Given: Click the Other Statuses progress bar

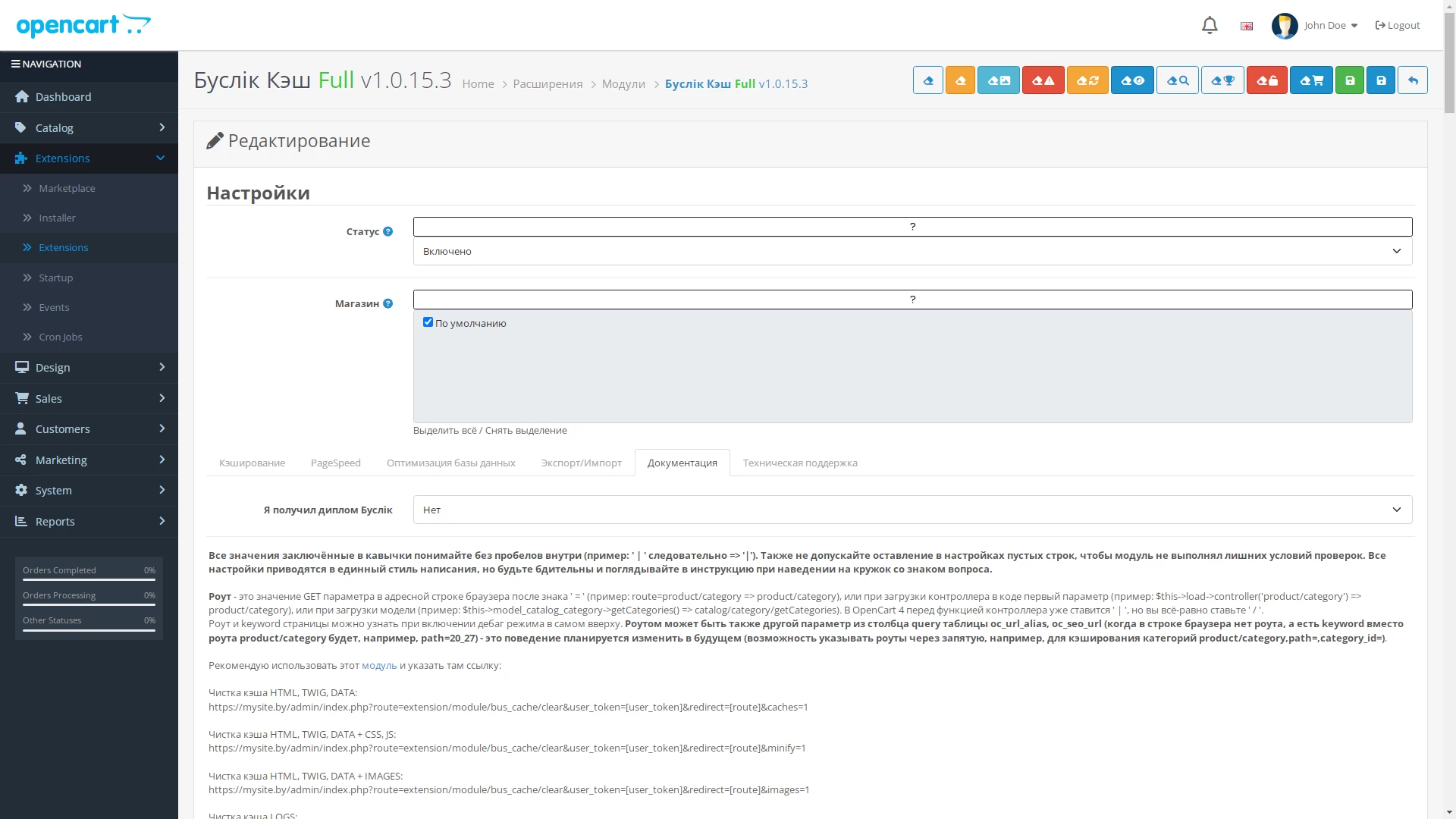Looking at the screenshot, I should point(89,630).
